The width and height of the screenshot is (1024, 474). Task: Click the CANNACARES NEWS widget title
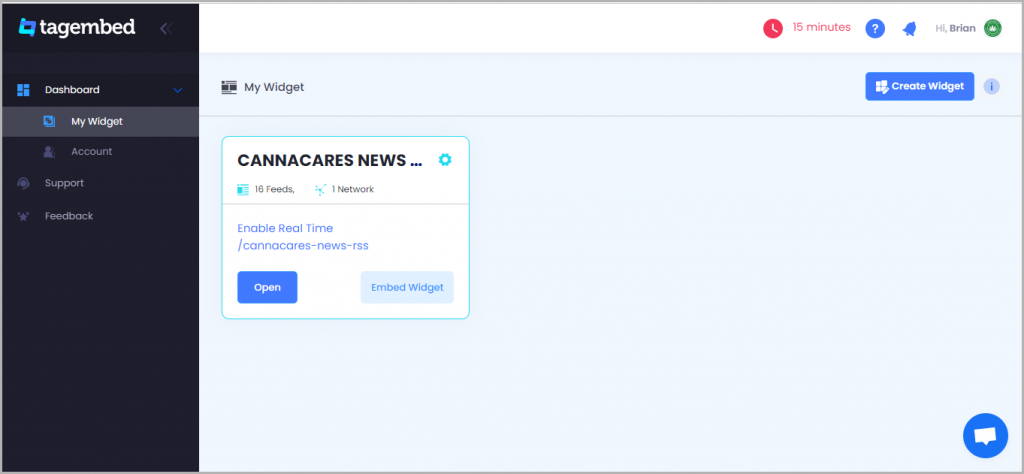pyautogui.click(x=330, y=160)
